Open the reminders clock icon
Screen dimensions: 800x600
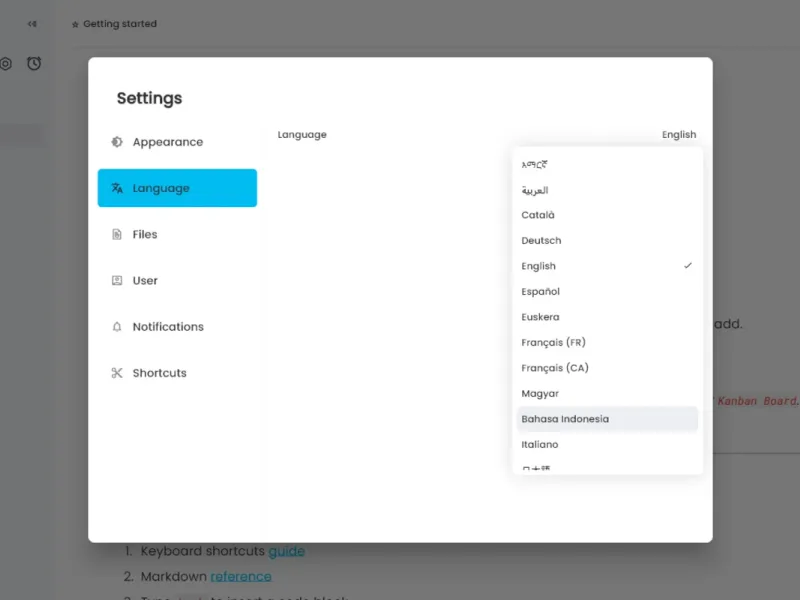pos(34,63)
